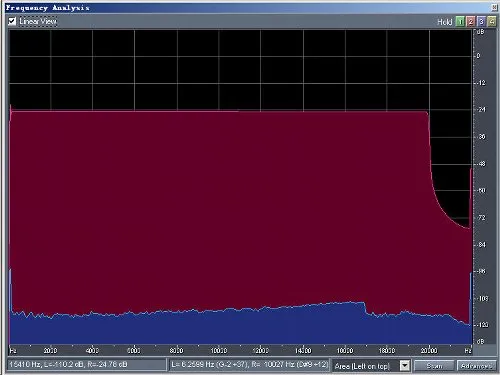Image resolution: width=500 pixels, height=375 pixels.
Task: Close the Frequency Analysis window
Action: (494, 7)
